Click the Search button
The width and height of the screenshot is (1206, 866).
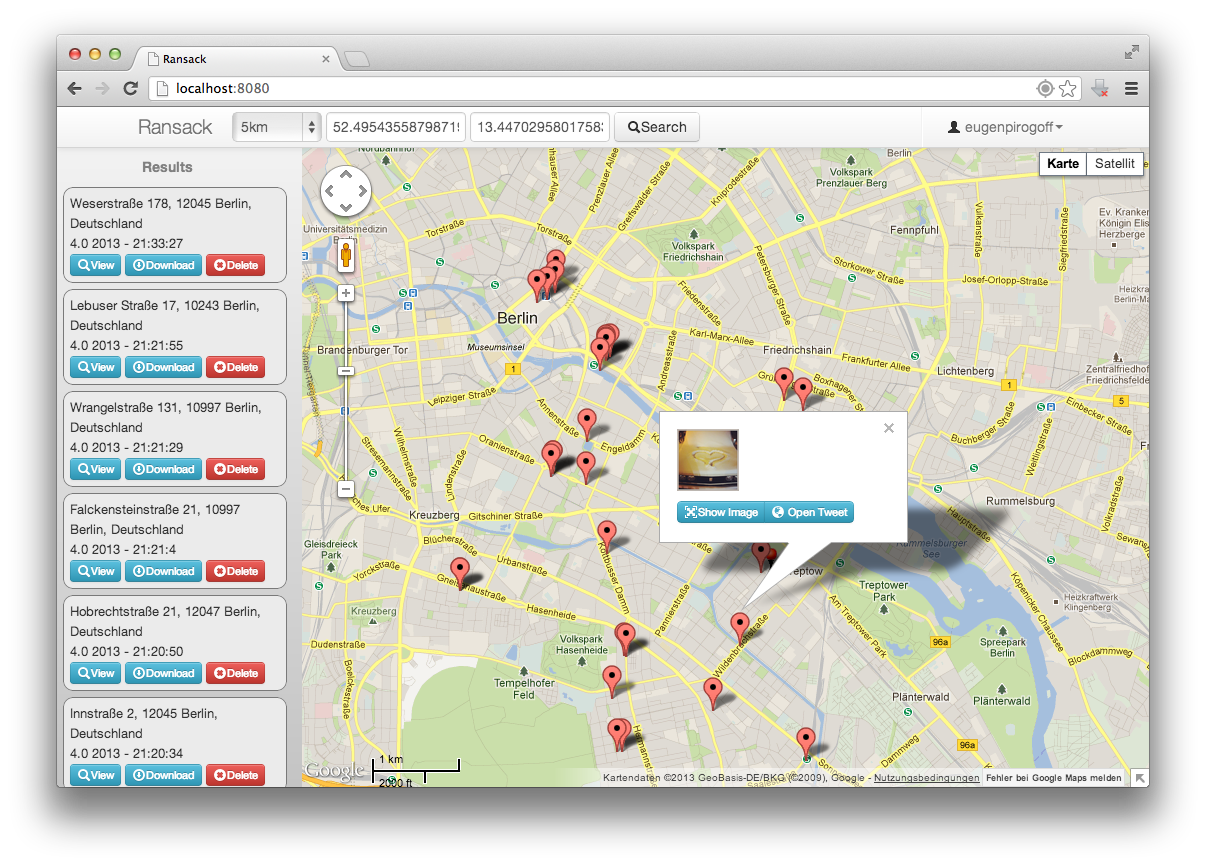pyautogui.click(x=657, y=127)
